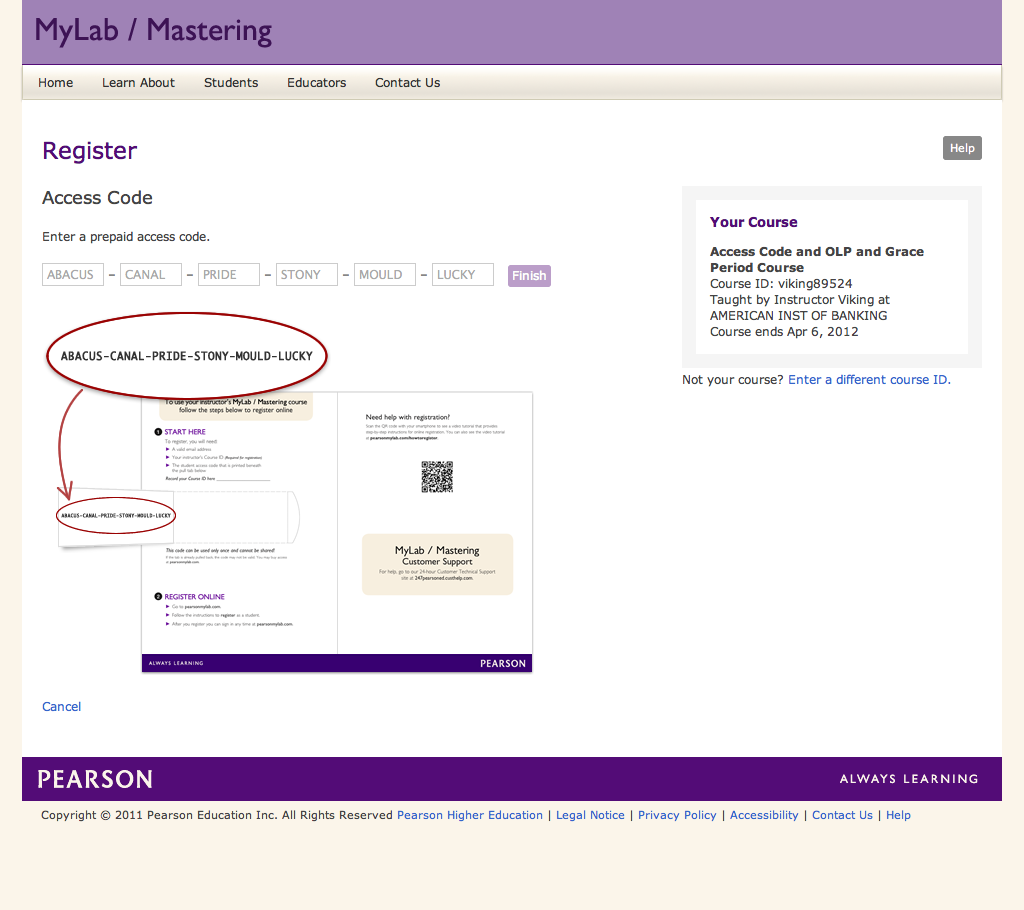Click the QR code in the sample card
The width and height of the screenshot is (1024, 910).
(437, 477)
